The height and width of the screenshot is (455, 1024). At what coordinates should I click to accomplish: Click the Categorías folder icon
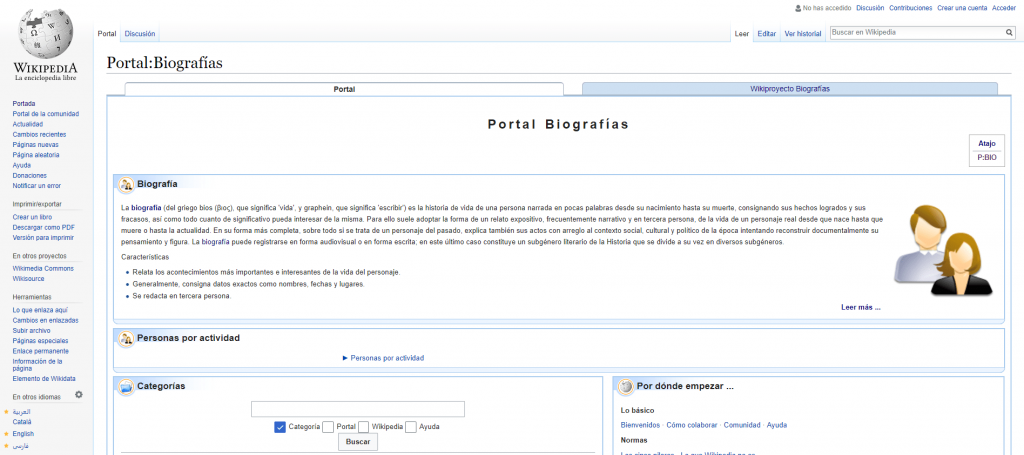coord(126,386)
